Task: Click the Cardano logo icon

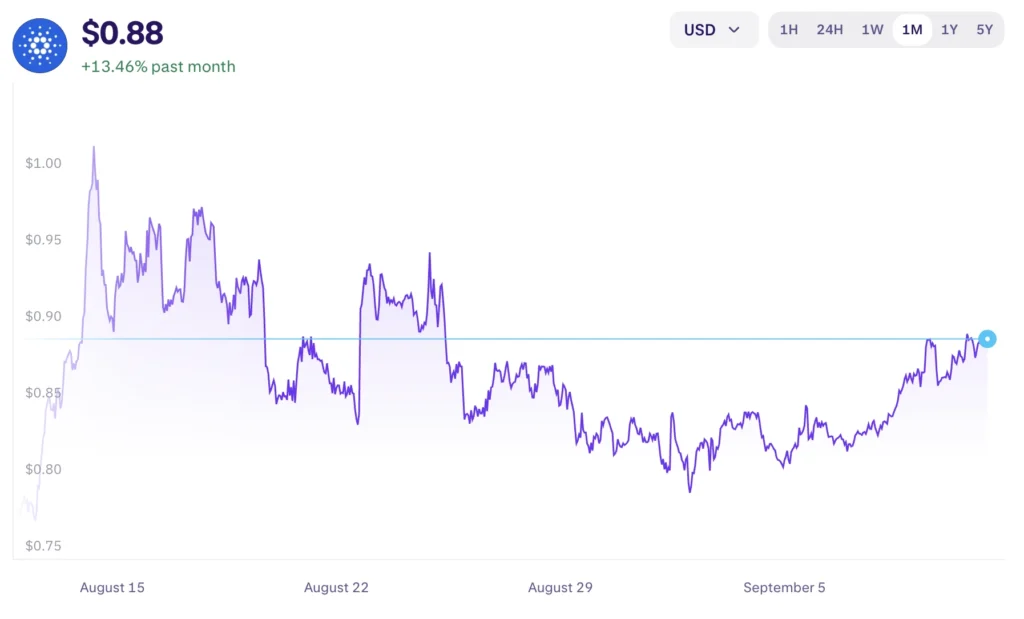Action: 38,44
